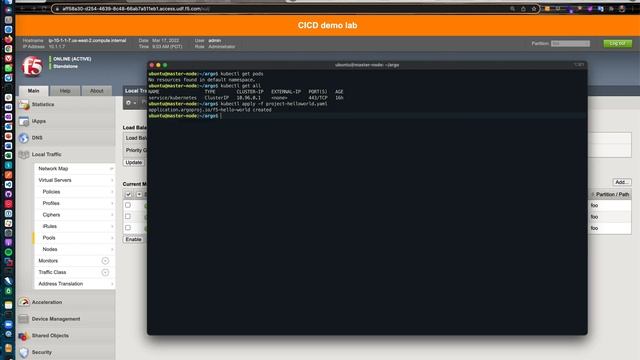
Task: Open the Shared Objects section label
Action: 50,336
